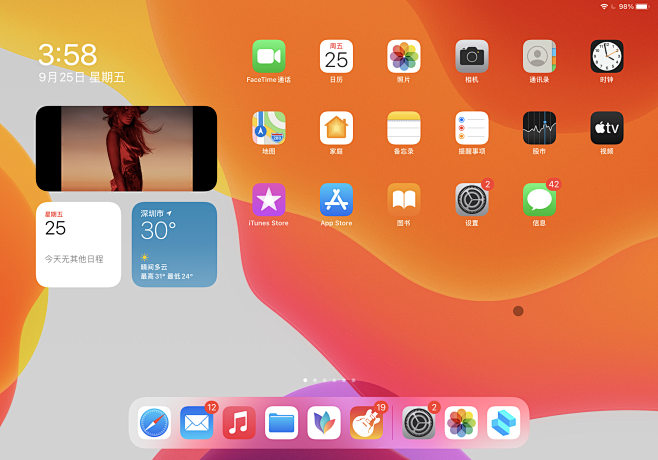Open the Reminders app
Viewport: 658px width, 460px height.
[x=472, y=128]
